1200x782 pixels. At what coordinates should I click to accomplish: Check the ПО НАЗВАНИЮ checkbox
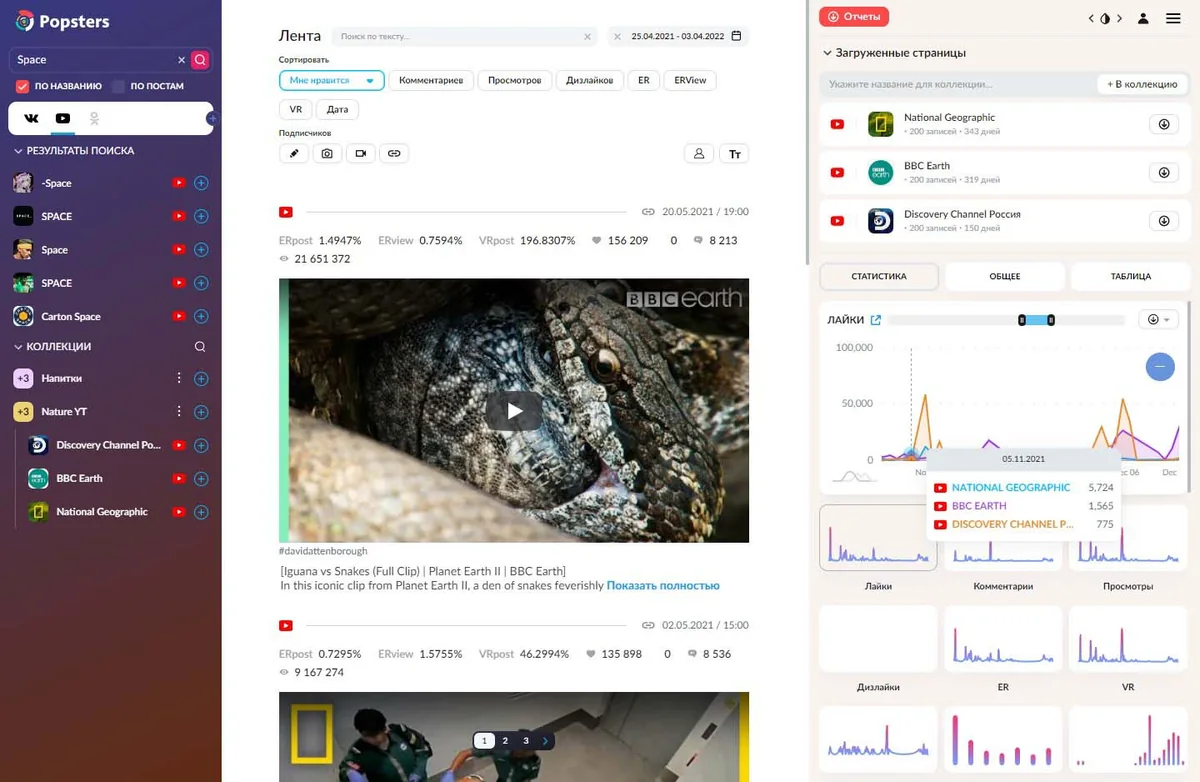click(x=23, y=87)
